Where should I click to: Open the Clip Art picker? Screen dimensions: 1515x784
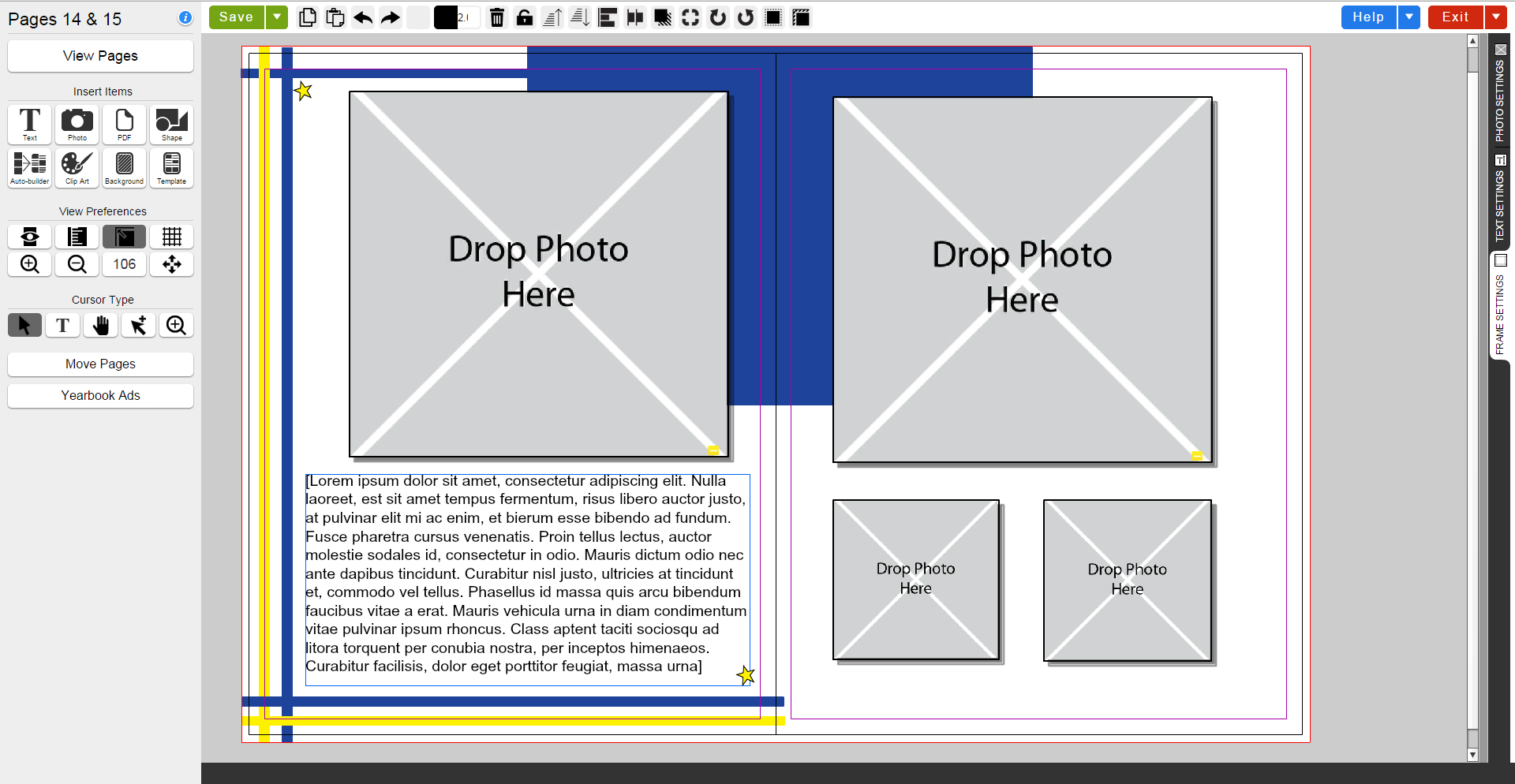pos(77,167)
